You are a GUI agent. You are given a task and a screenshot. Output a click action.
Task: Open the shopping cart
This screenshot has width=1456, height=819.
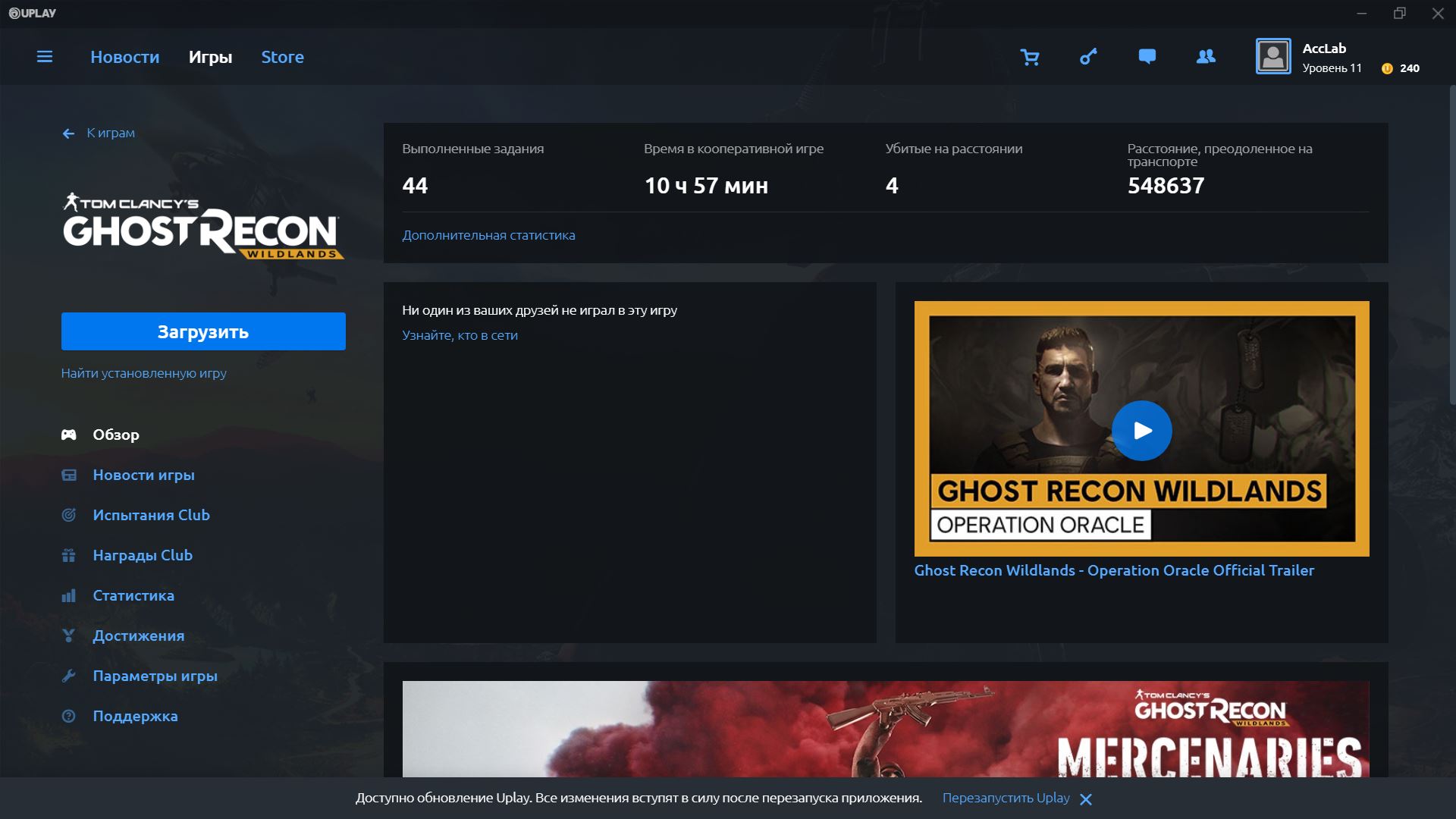[x=1030, y=57]
